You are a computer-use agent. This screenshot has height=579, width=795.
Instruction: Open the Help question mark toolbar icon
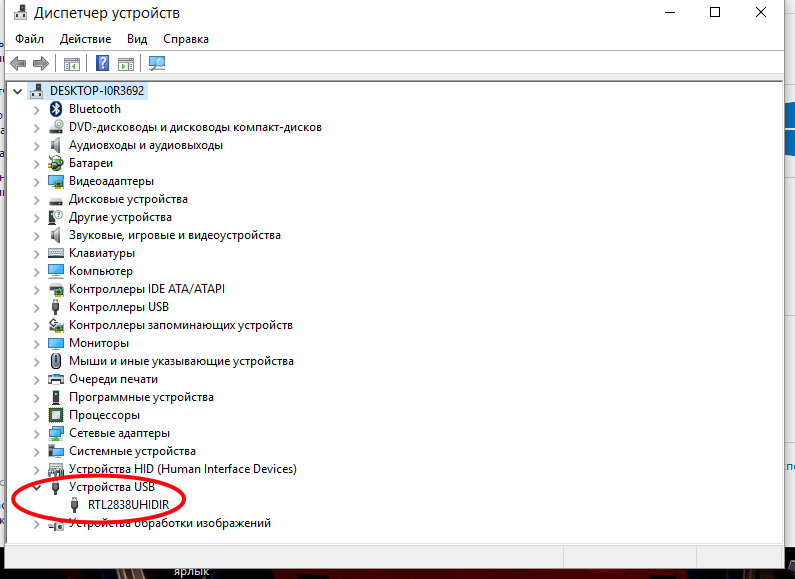102,63
